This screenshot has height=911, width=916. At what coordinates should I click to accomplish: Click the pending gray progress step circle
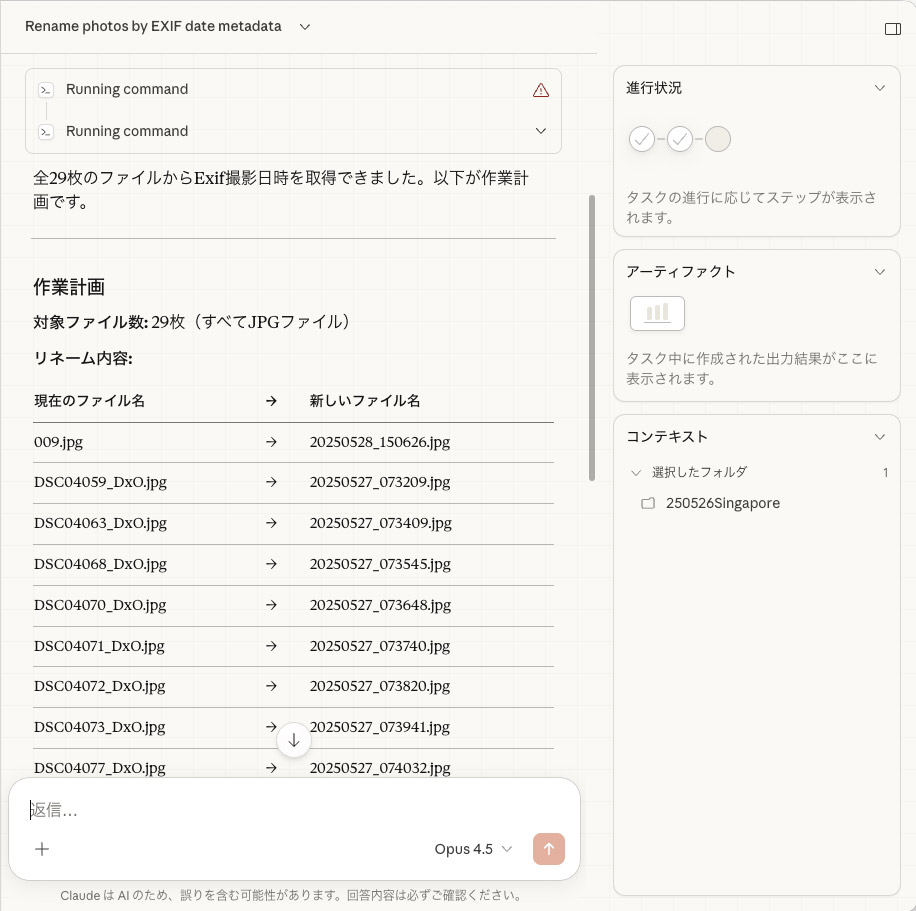point(718,139)
